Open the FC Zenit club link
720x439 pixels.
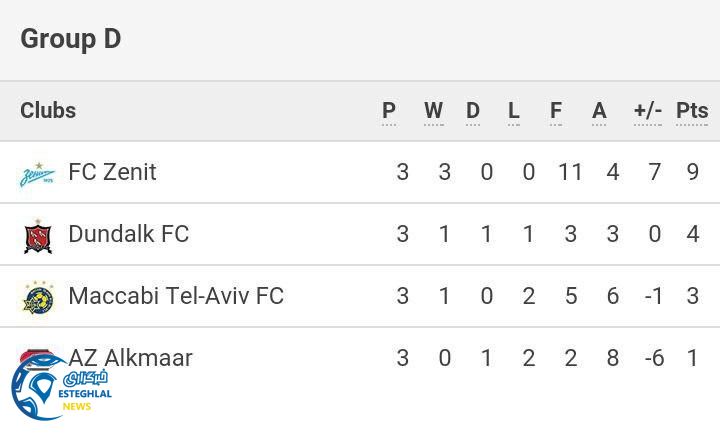pos(112,172)
